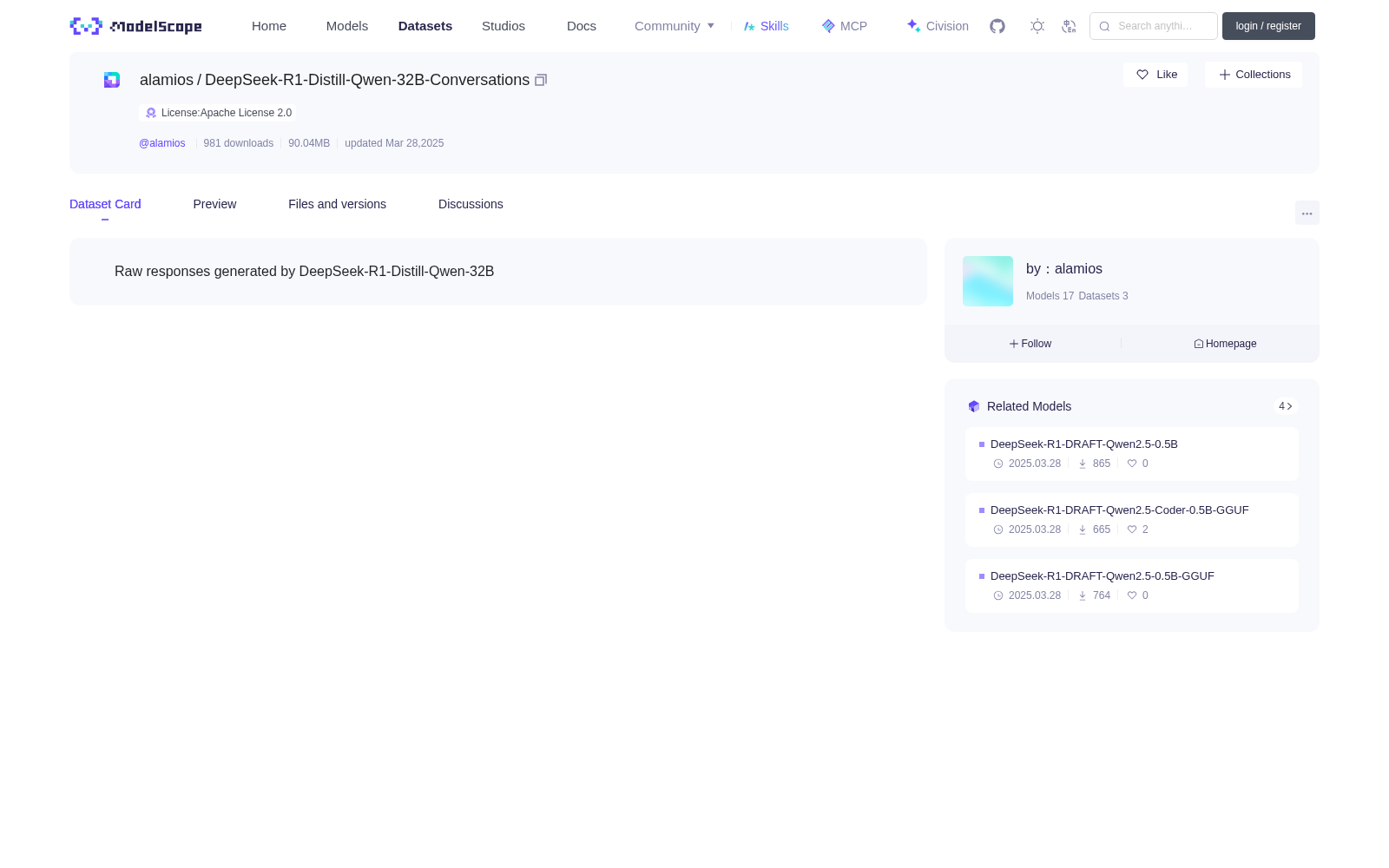The width and height of the screenshot is (1389, 868).
Task: Open the ModelScope logo home link
Action: (x=135, y=26)
